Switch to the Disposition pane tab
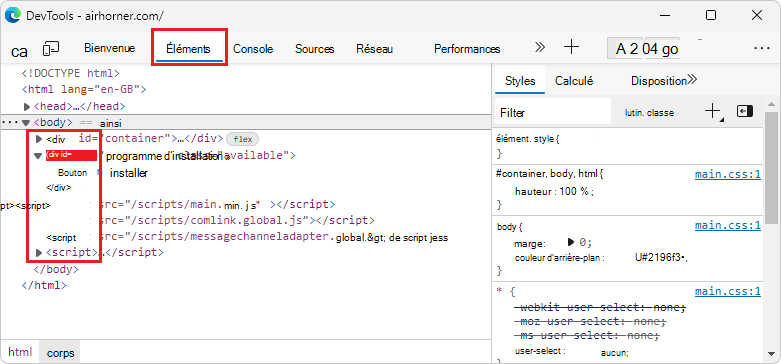 point(659,81)
